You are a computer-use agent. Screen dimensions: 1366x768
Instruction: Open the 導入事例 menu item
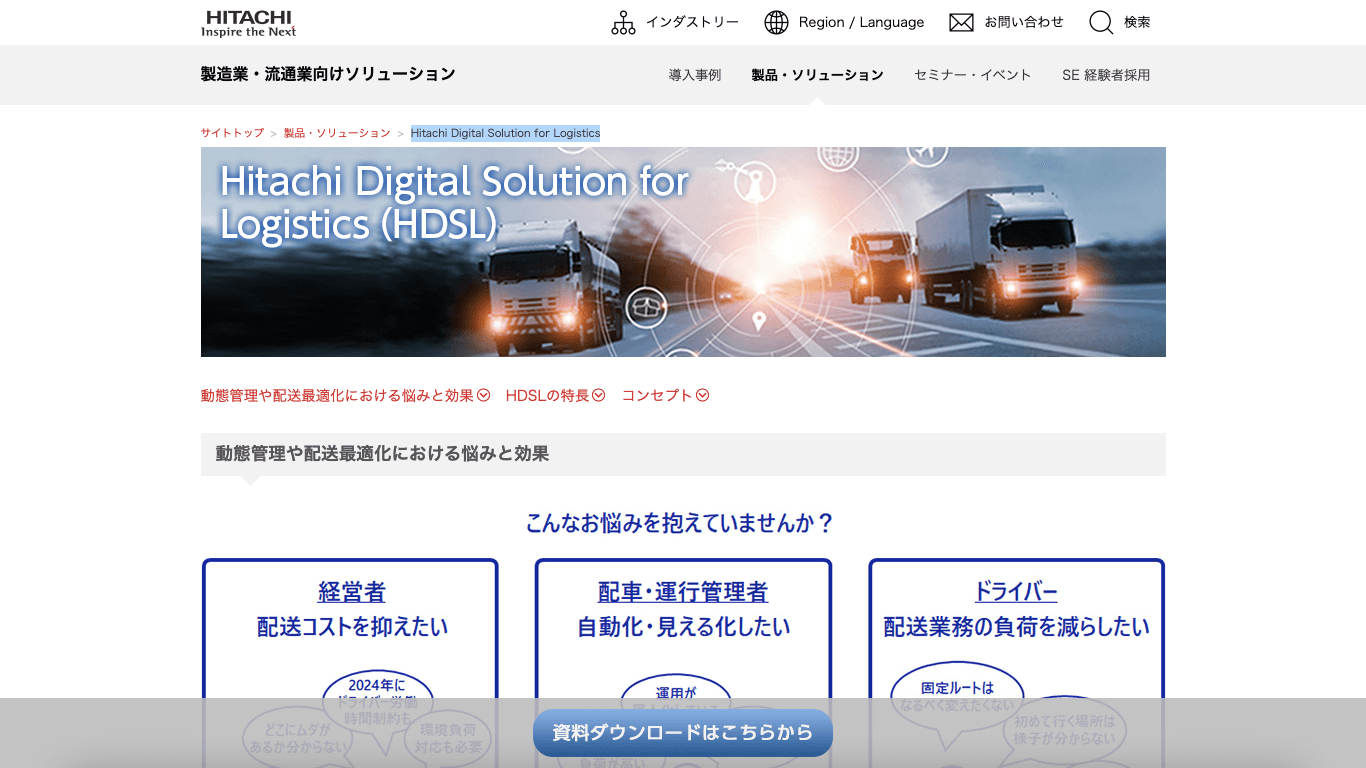[x=696, y=74]
